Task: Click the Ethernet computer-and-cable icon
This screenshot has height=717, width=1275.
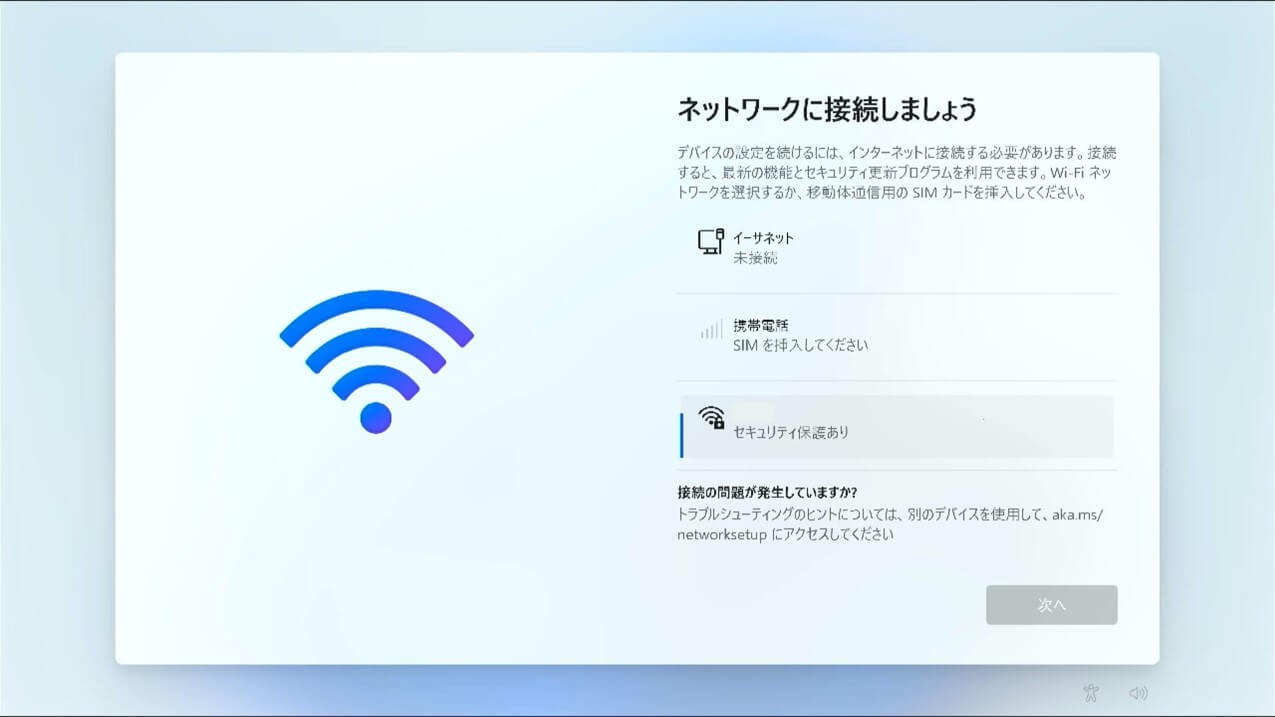Action: 710,241
